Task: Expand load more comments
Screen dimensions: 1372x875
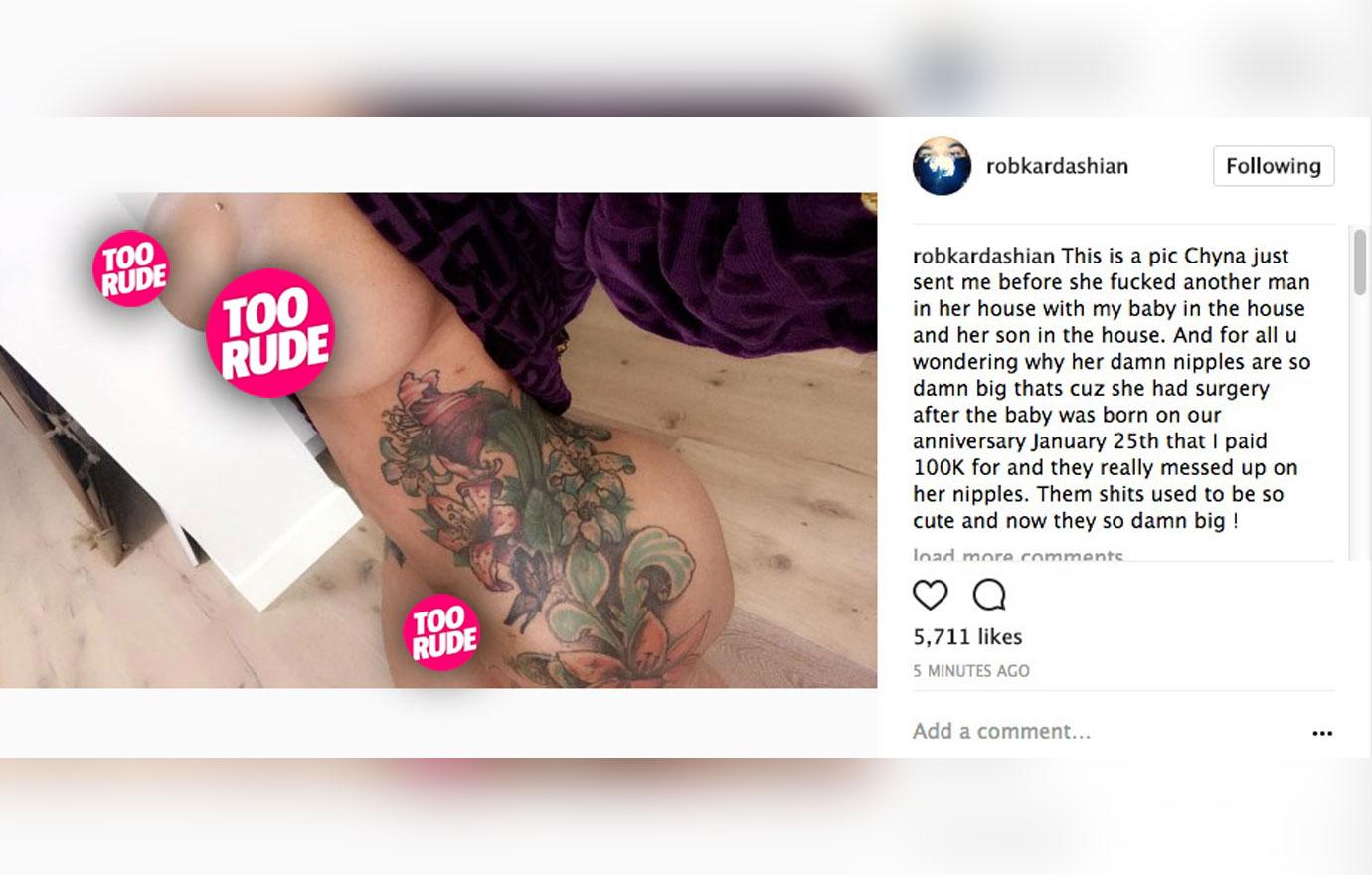Action: pos(1018,555)
